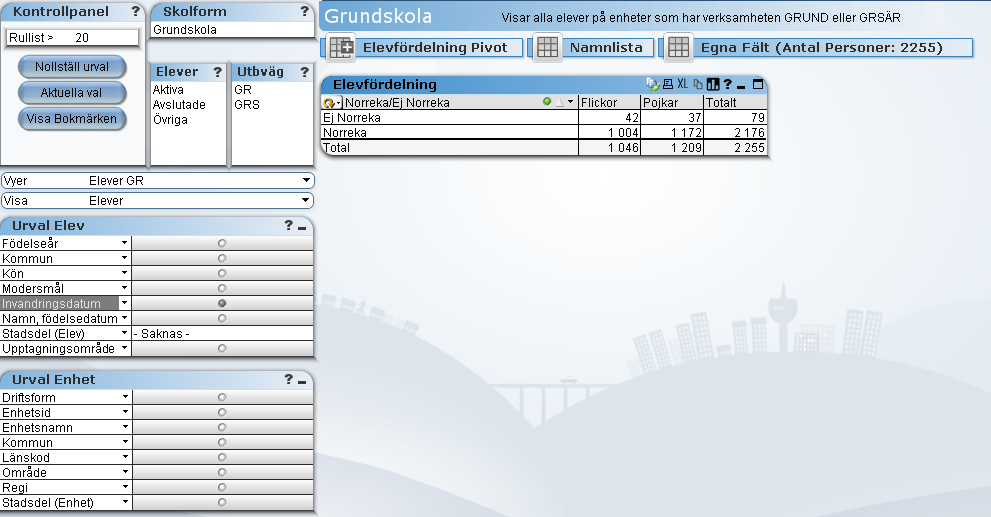Expand the Kön field dropdown arrow

(125, 273)
